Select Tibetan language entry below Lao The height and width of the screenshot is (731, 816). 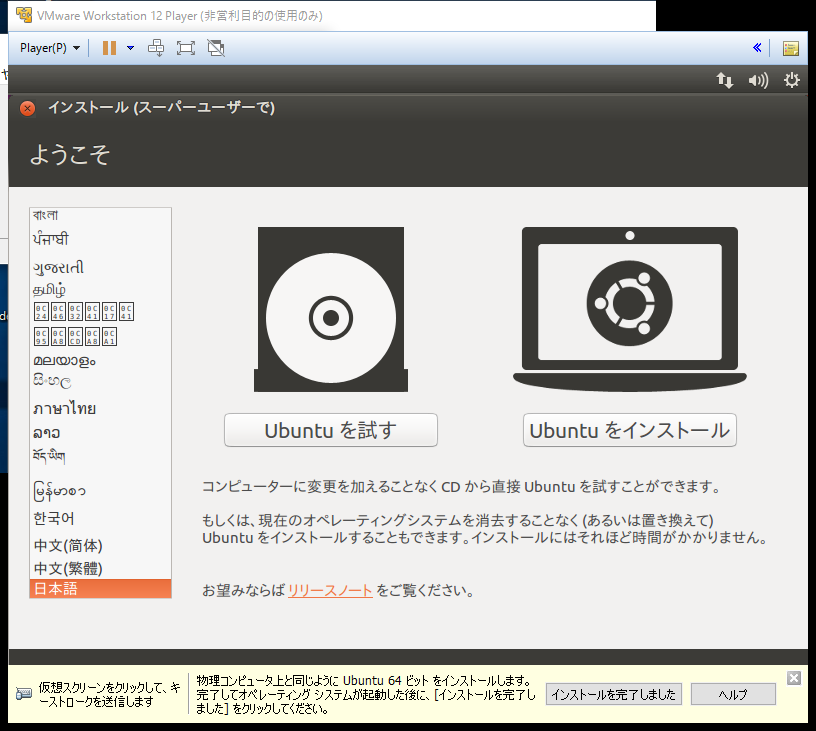(x=100, y=456)
